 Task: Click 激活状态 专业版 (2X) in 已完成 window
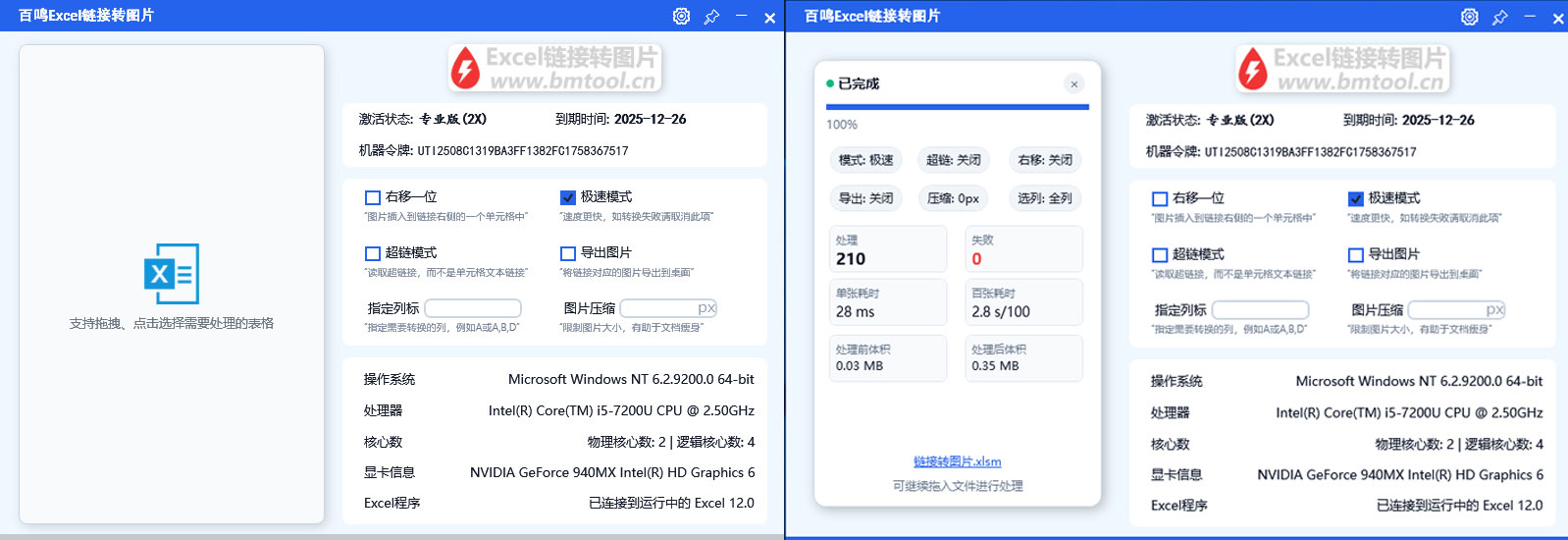click(1210, 120)
